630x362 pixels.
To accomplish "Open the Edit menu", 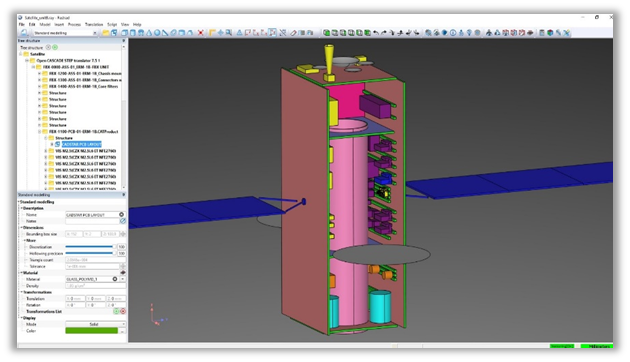I will [x=32, y=25].
